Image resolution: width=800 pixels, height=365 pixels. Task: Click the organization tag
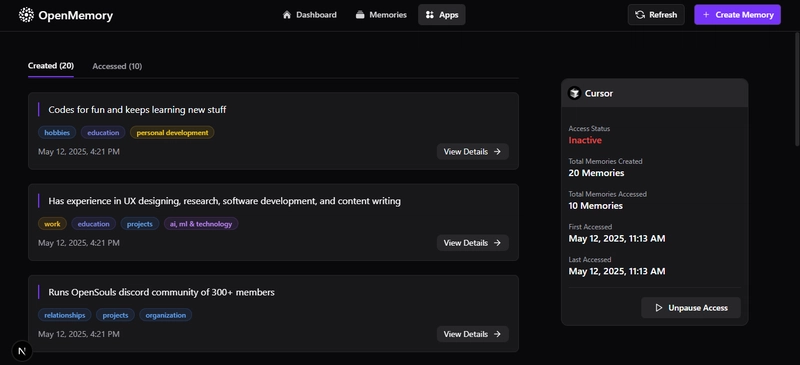pos(166,315)
